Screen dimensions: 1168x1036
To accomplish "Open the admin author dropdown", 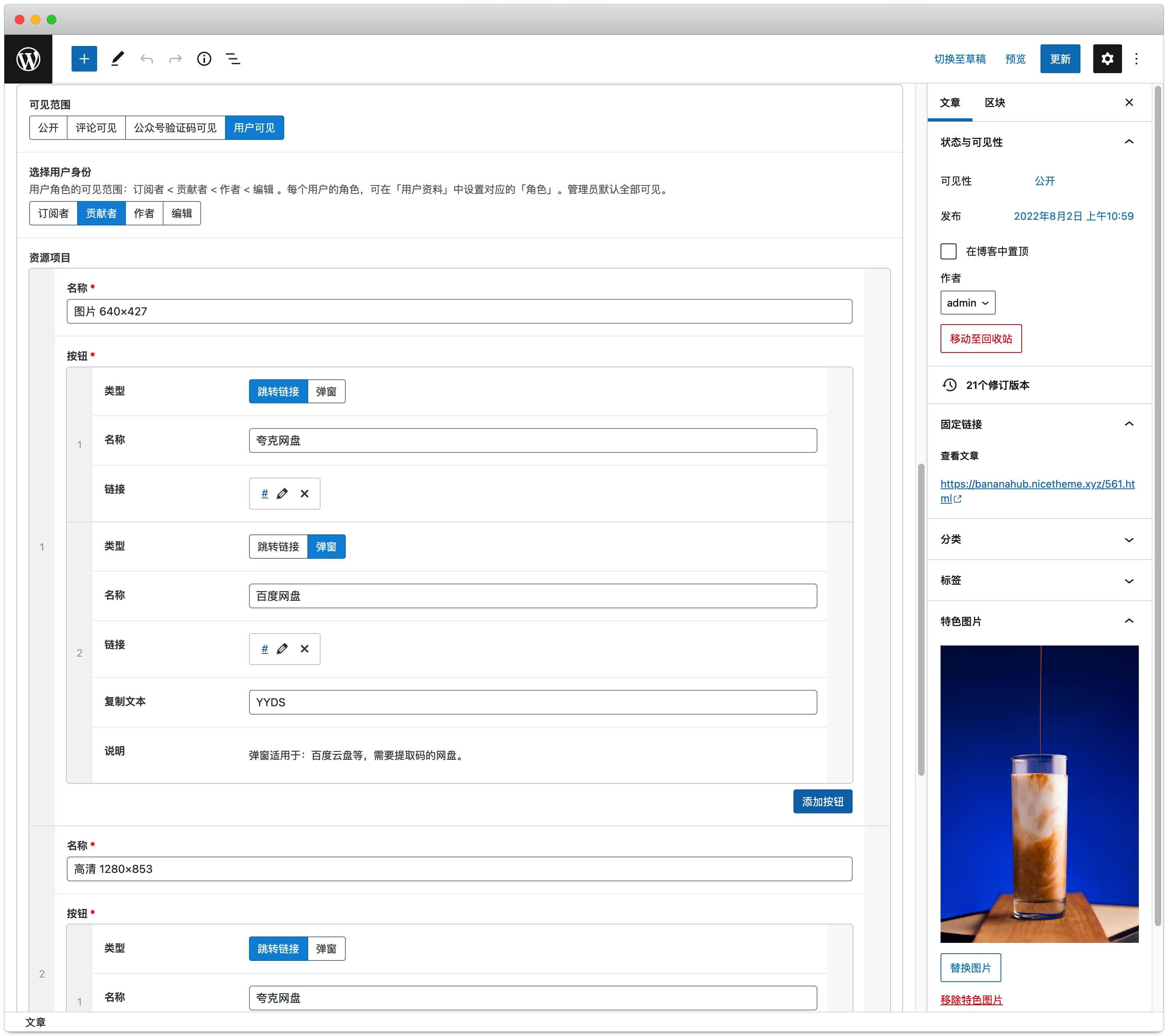I will coord(967,303).
